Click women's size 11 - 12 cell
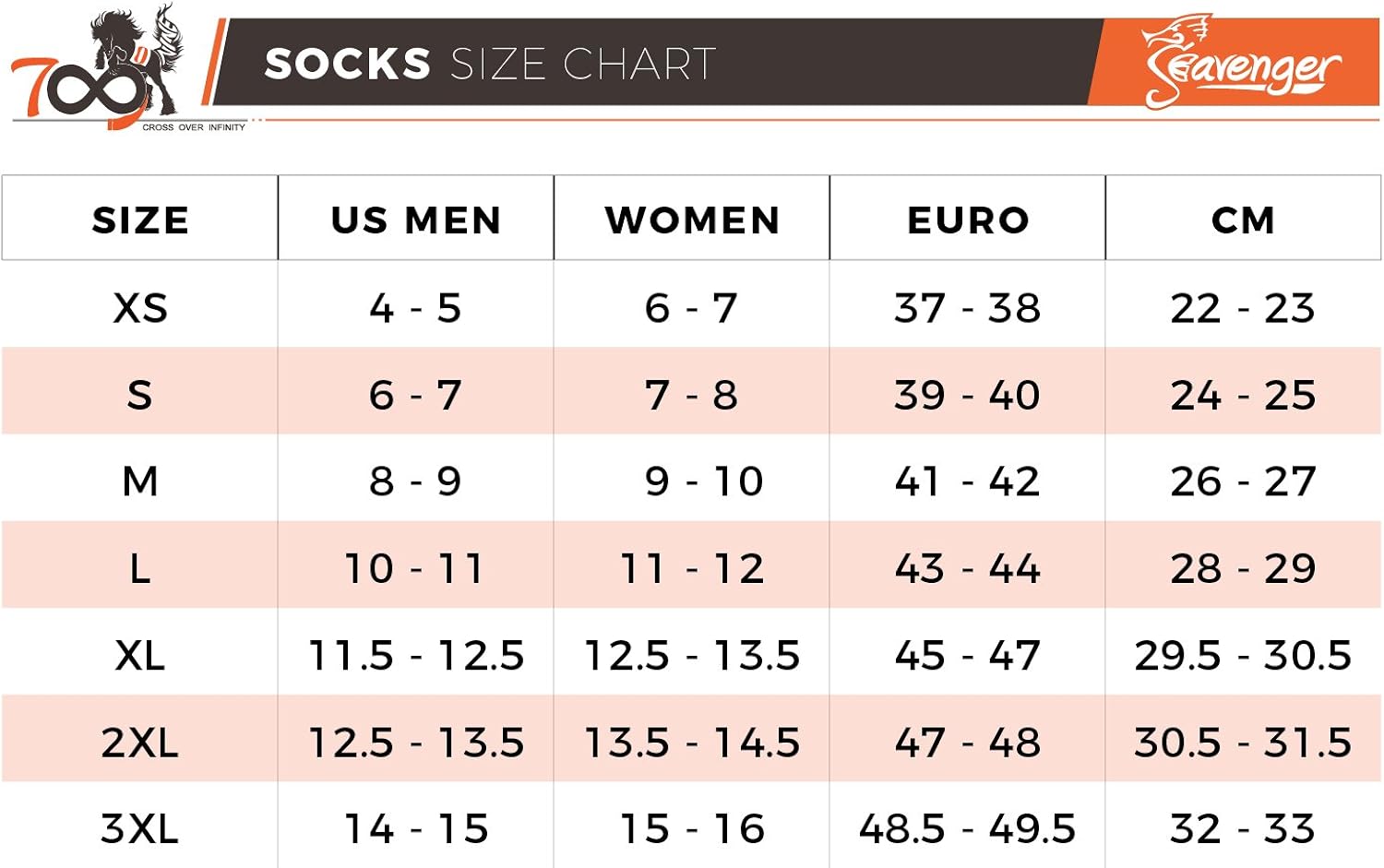Screen dimensions: 1384x868 692,568
